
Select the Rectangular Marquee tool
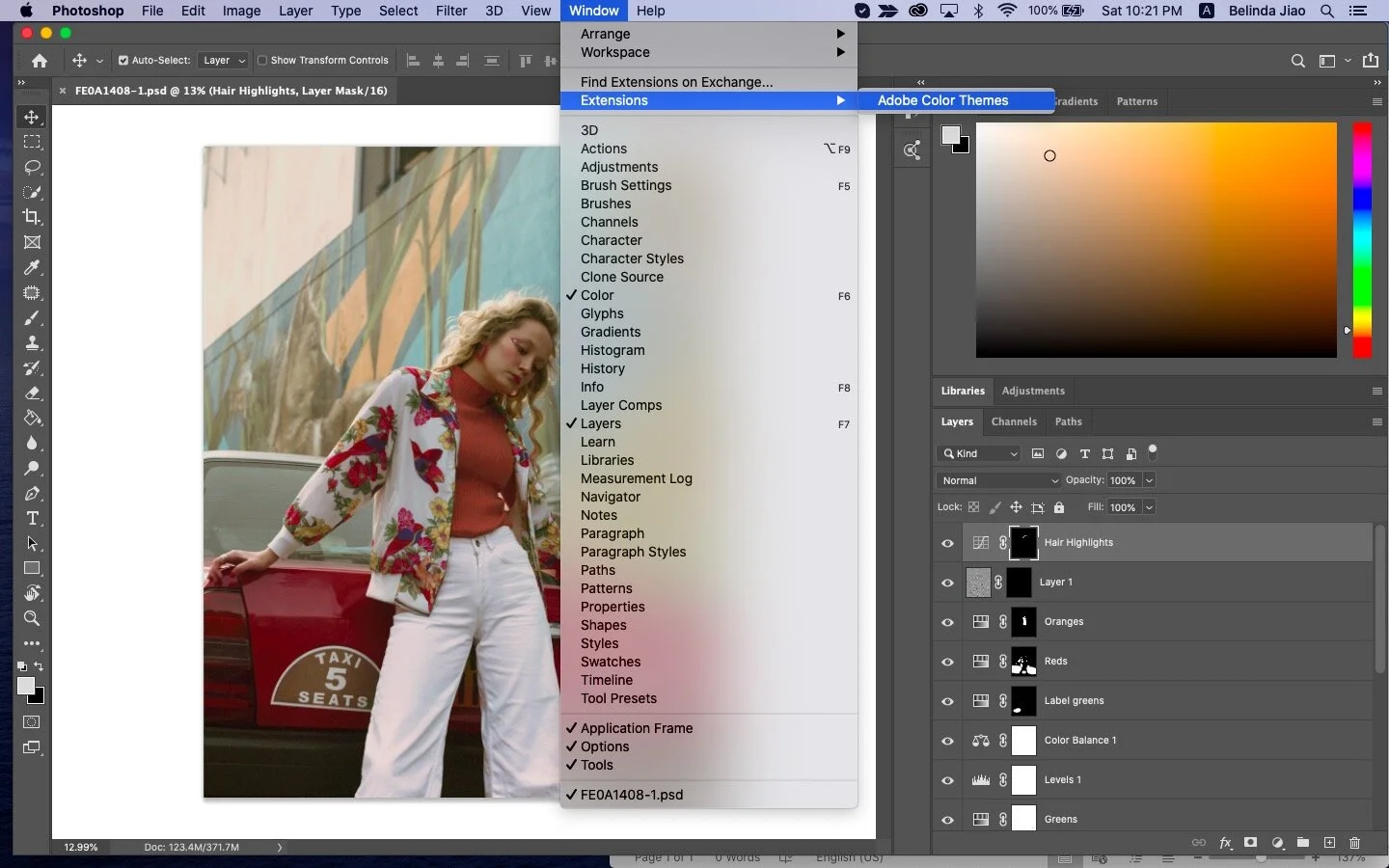[x=32, y=142]
